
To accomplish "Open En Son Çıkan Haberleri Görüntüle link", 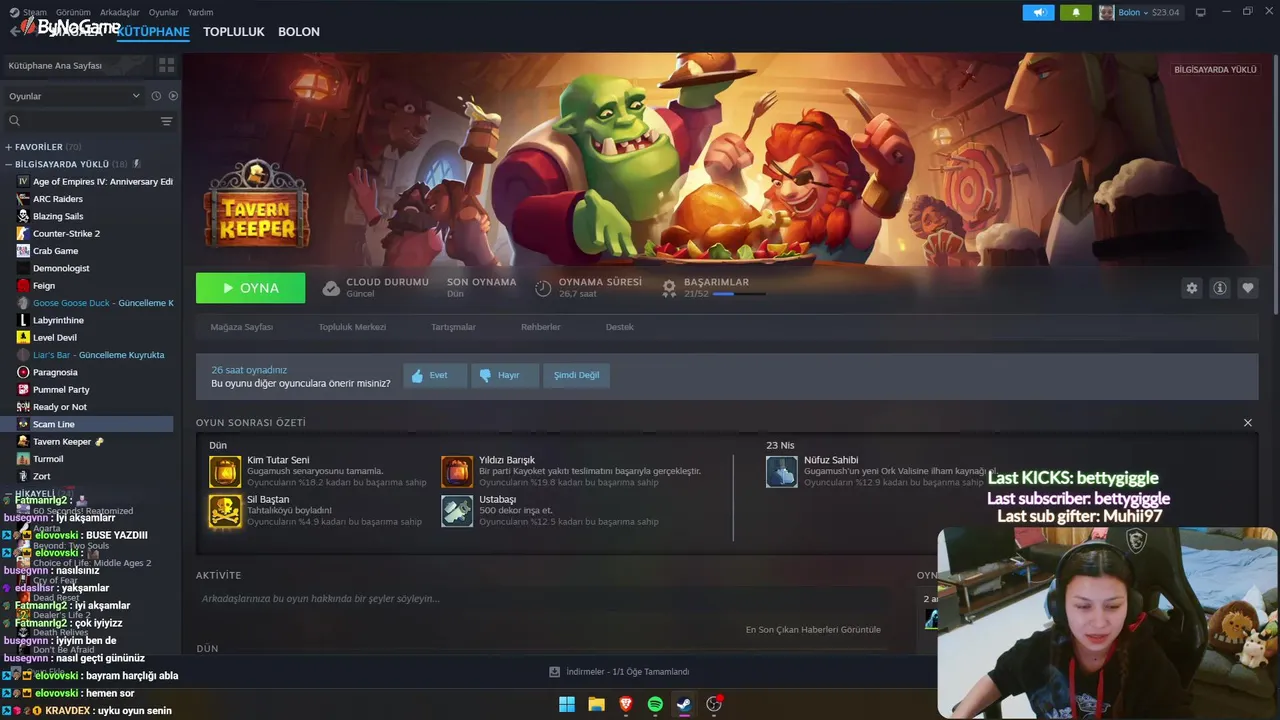I will [x=813, y=630].
